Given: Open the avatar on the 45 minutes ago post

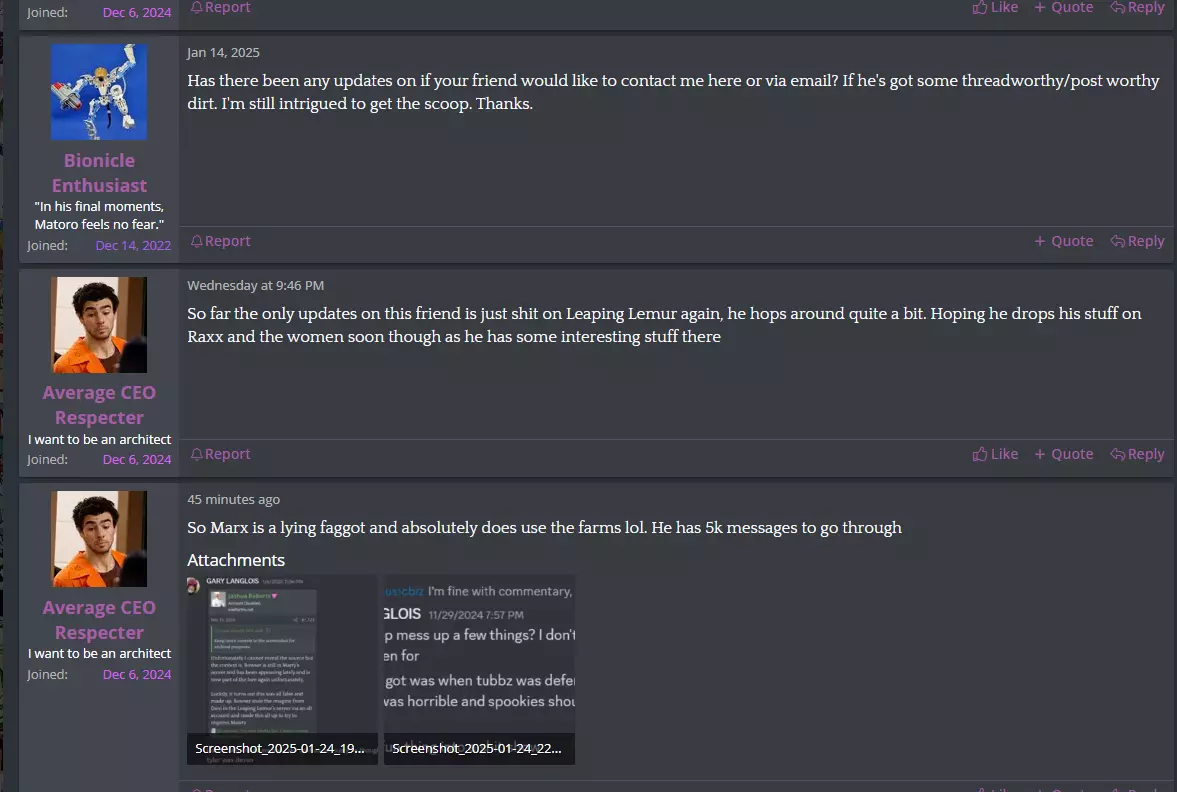Looking at the screenshot, I should (x=99, y=539).
